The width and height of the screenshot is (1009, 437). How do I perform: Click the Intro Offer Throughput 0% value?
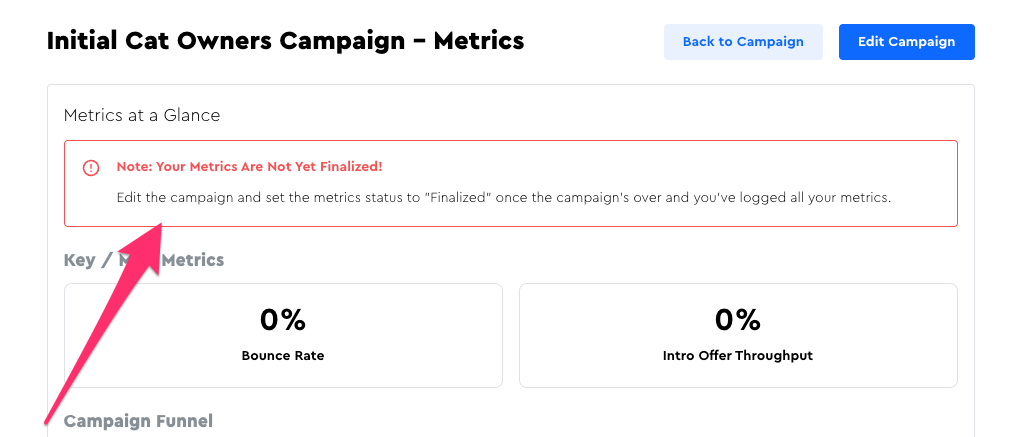pyautogui.click(x=738, y=320)
